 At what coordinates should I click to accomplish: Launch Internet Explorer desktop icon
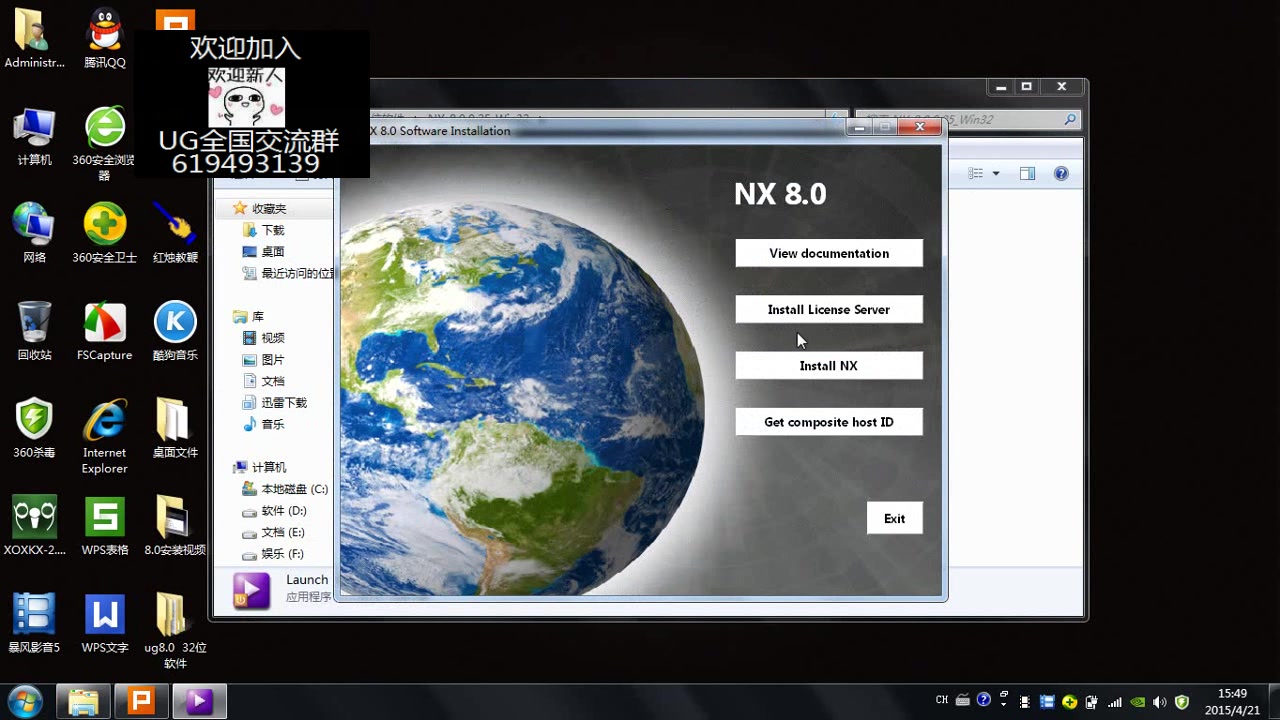click(x=105, y=436)
